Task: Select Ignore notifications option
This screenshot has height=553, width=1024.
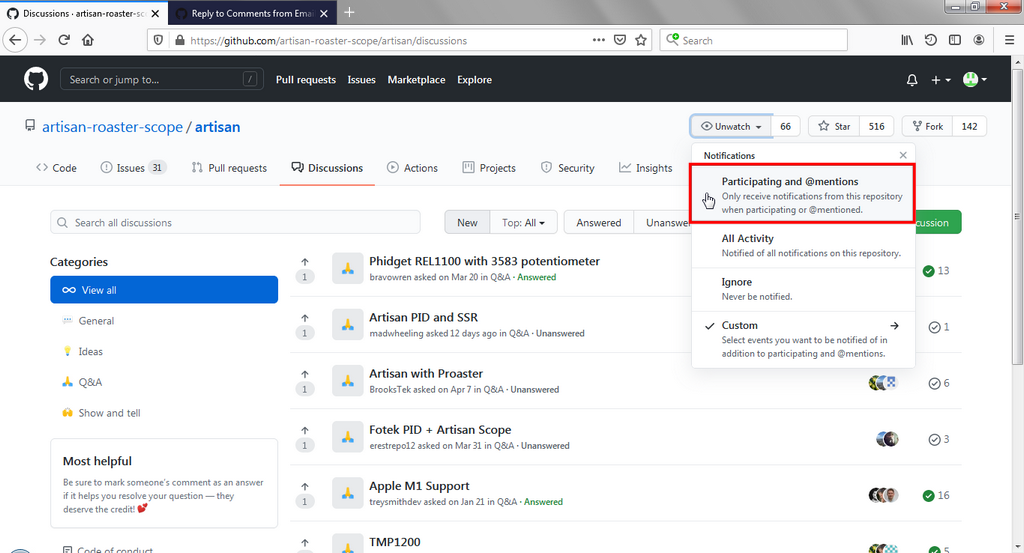Action: click(803, 289)
